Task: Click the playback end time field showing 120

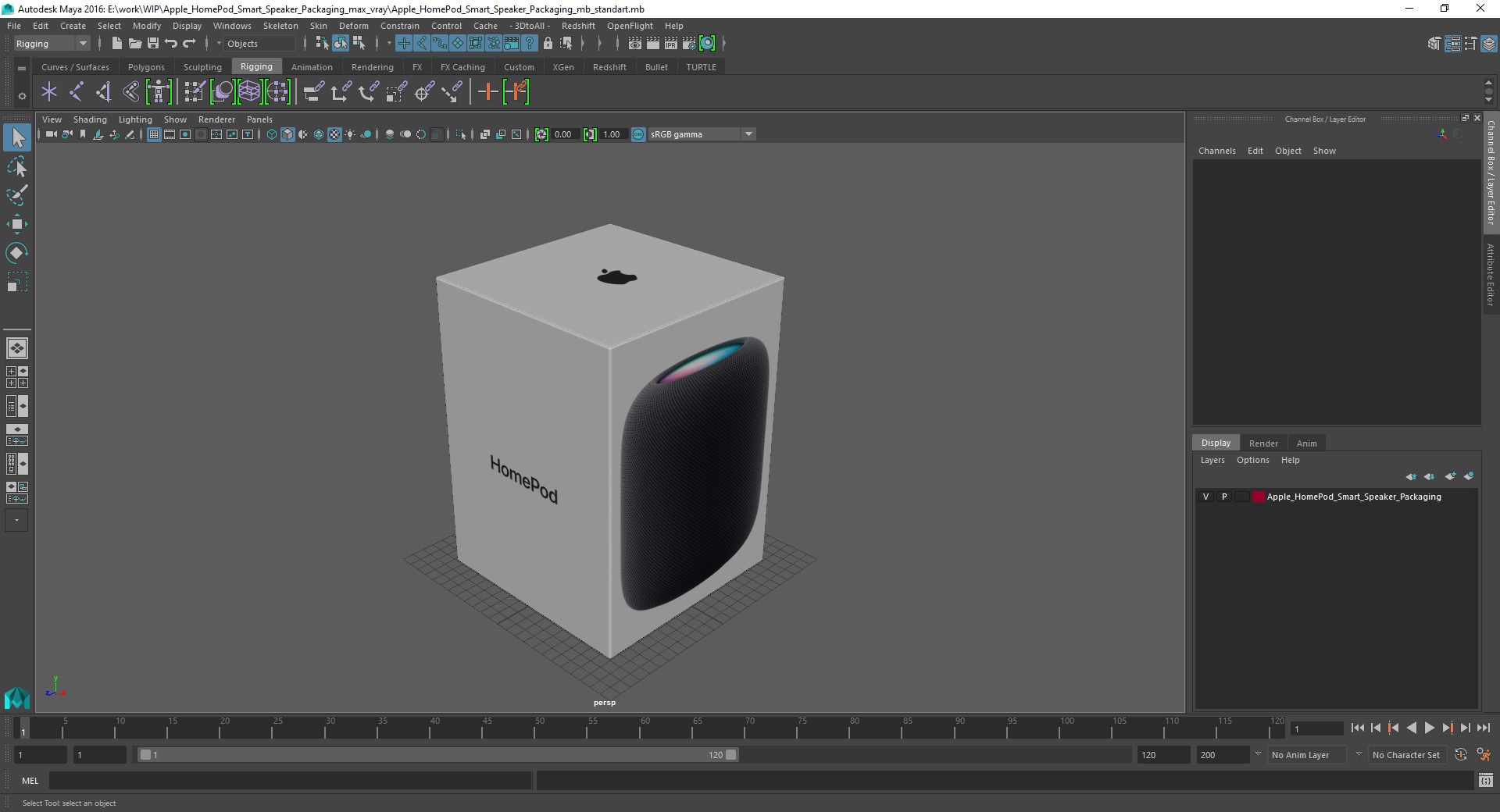Action: point(1162,755)
